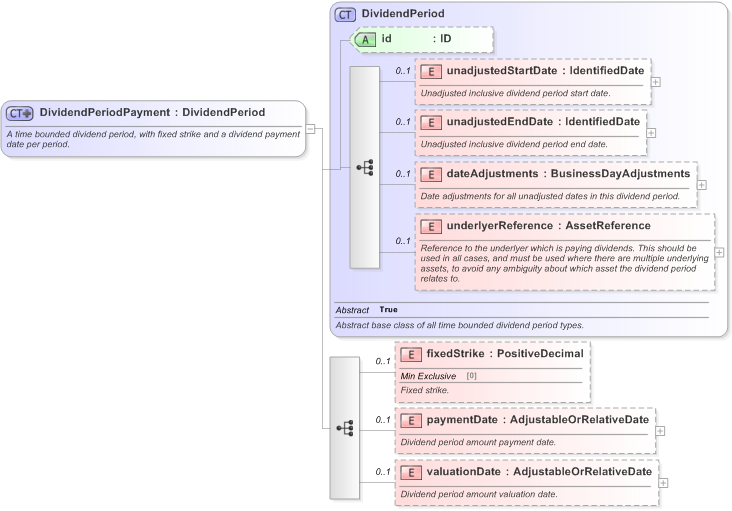Click the PositiveDecimal type name
732x511 pixels.
[x=540, y=354]
